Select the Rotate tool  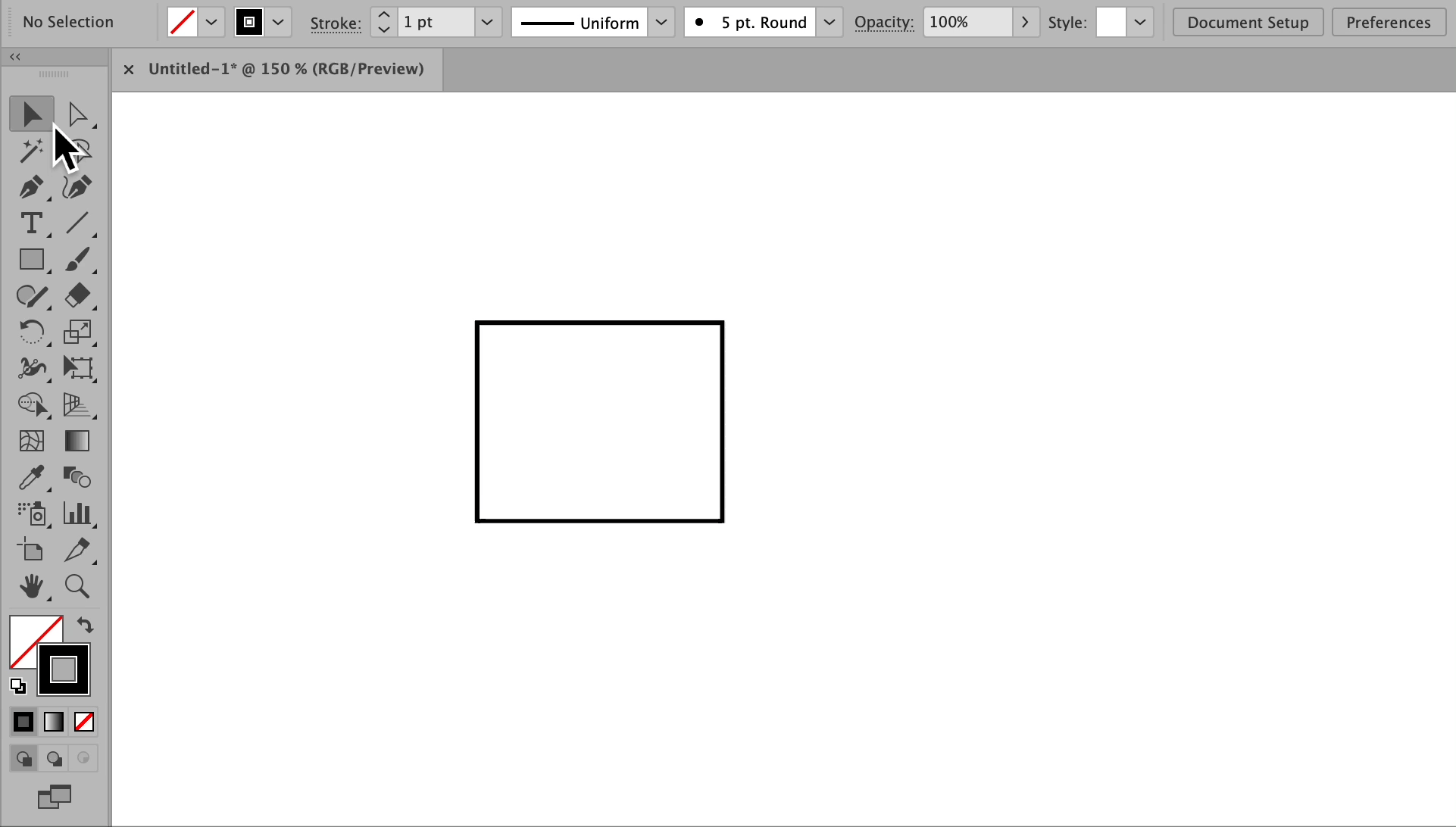point(31,332)
